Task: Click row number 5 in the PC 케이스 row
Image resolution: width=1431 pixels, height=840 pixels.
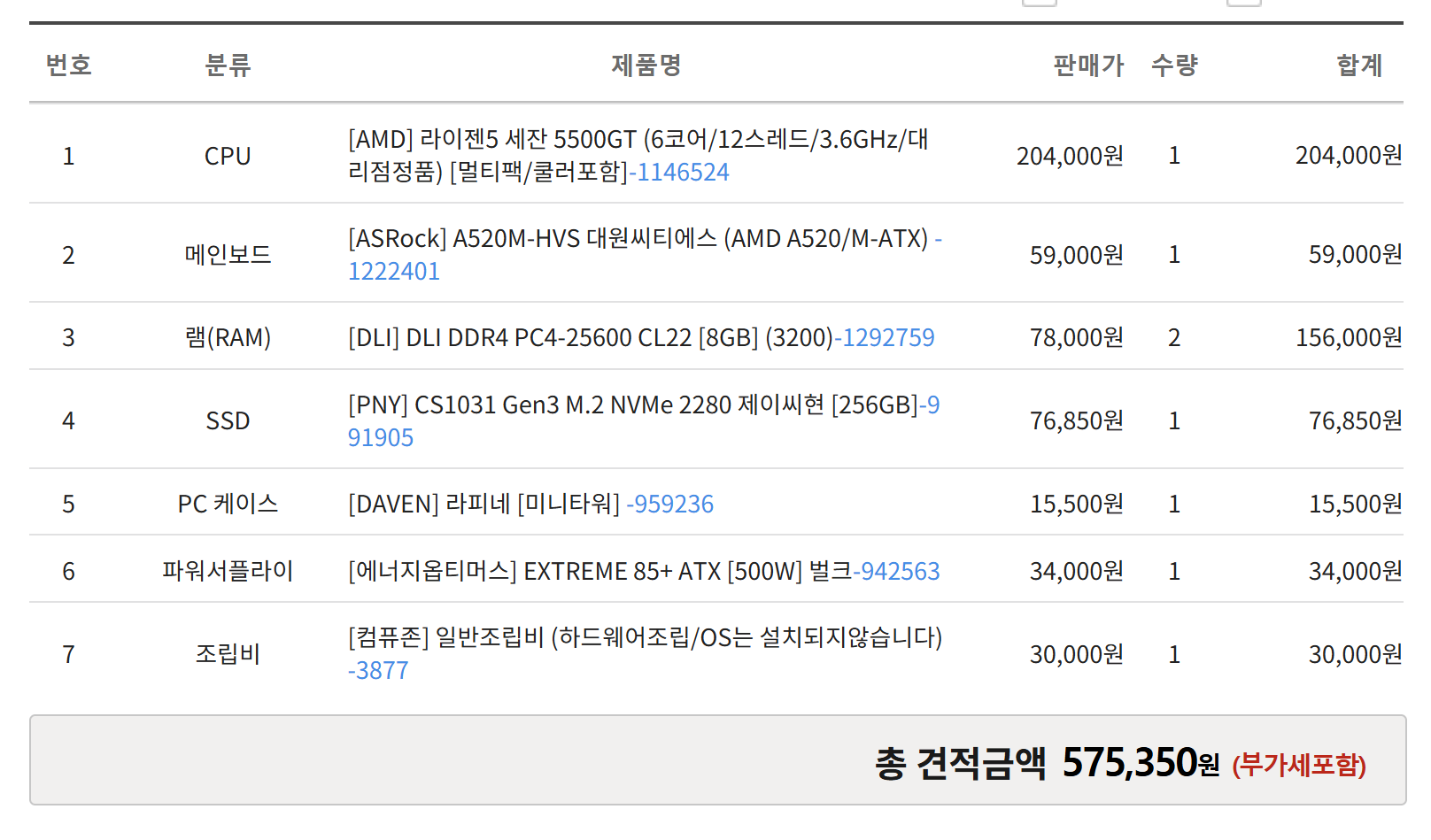Action: (68, 504)
